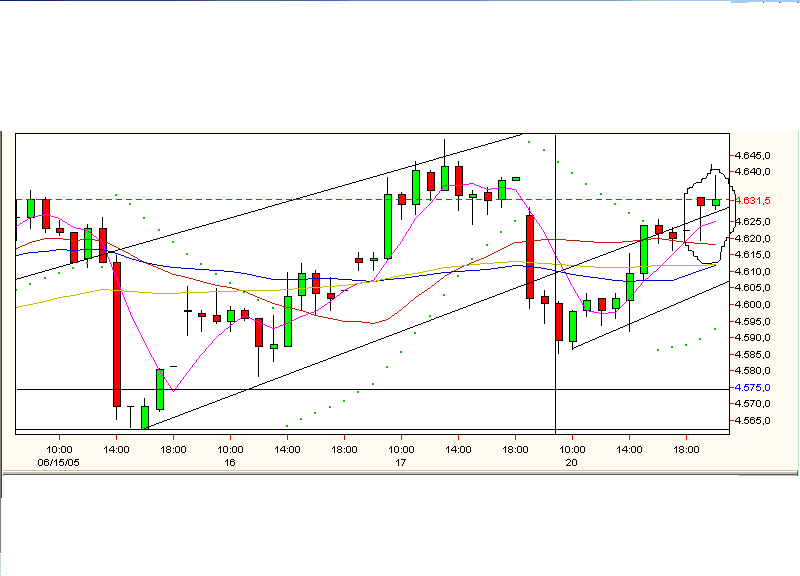The image size is (800, 576).
Task: Click the 10:00 label above date 17
Action: tap(401, 449)
